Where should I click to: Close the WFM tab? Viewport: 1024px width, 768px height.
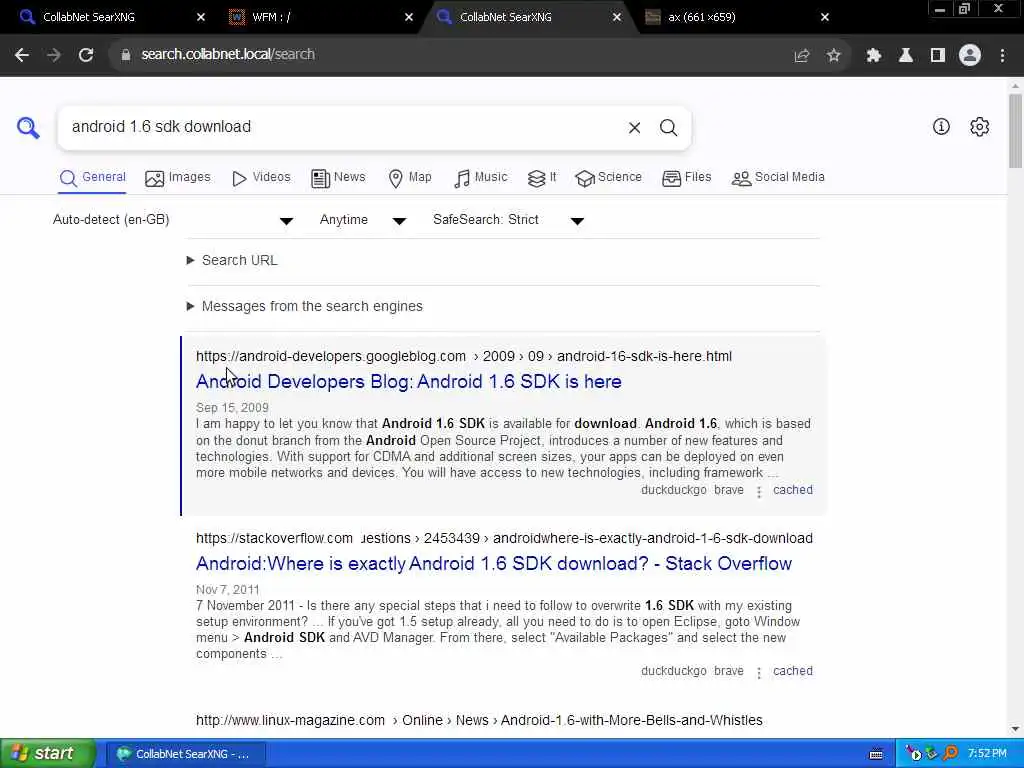[409, 17]
